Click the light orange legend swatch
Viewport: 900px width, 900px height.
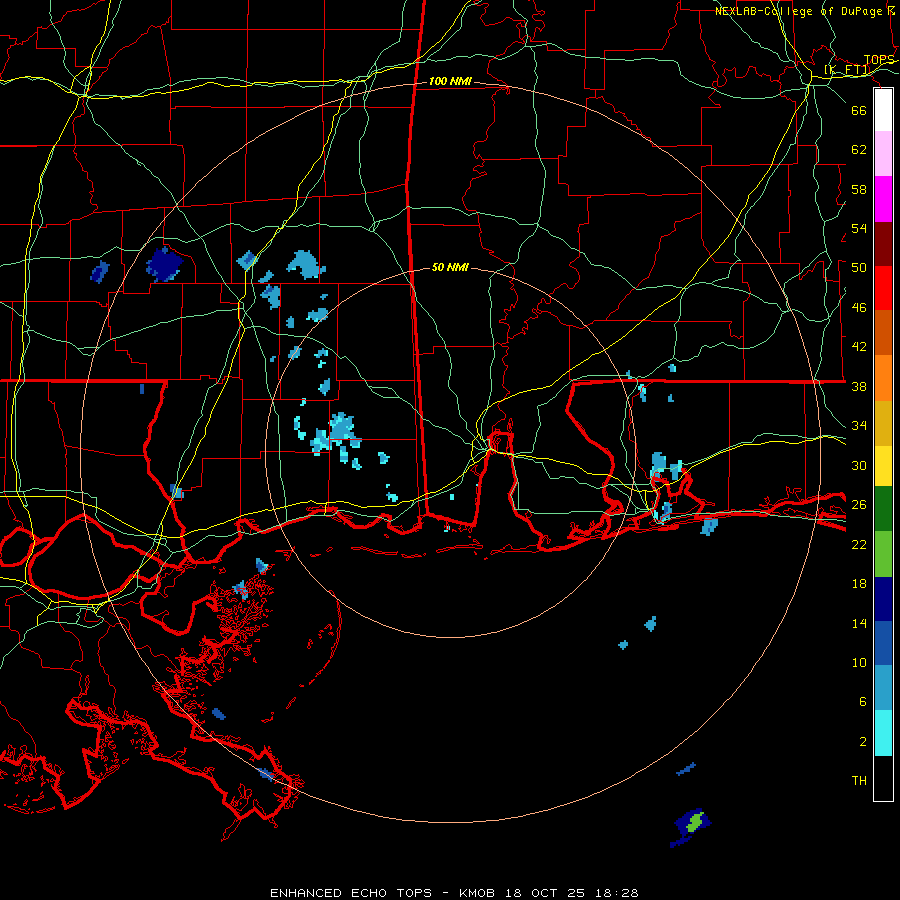(x=883, y=378)
